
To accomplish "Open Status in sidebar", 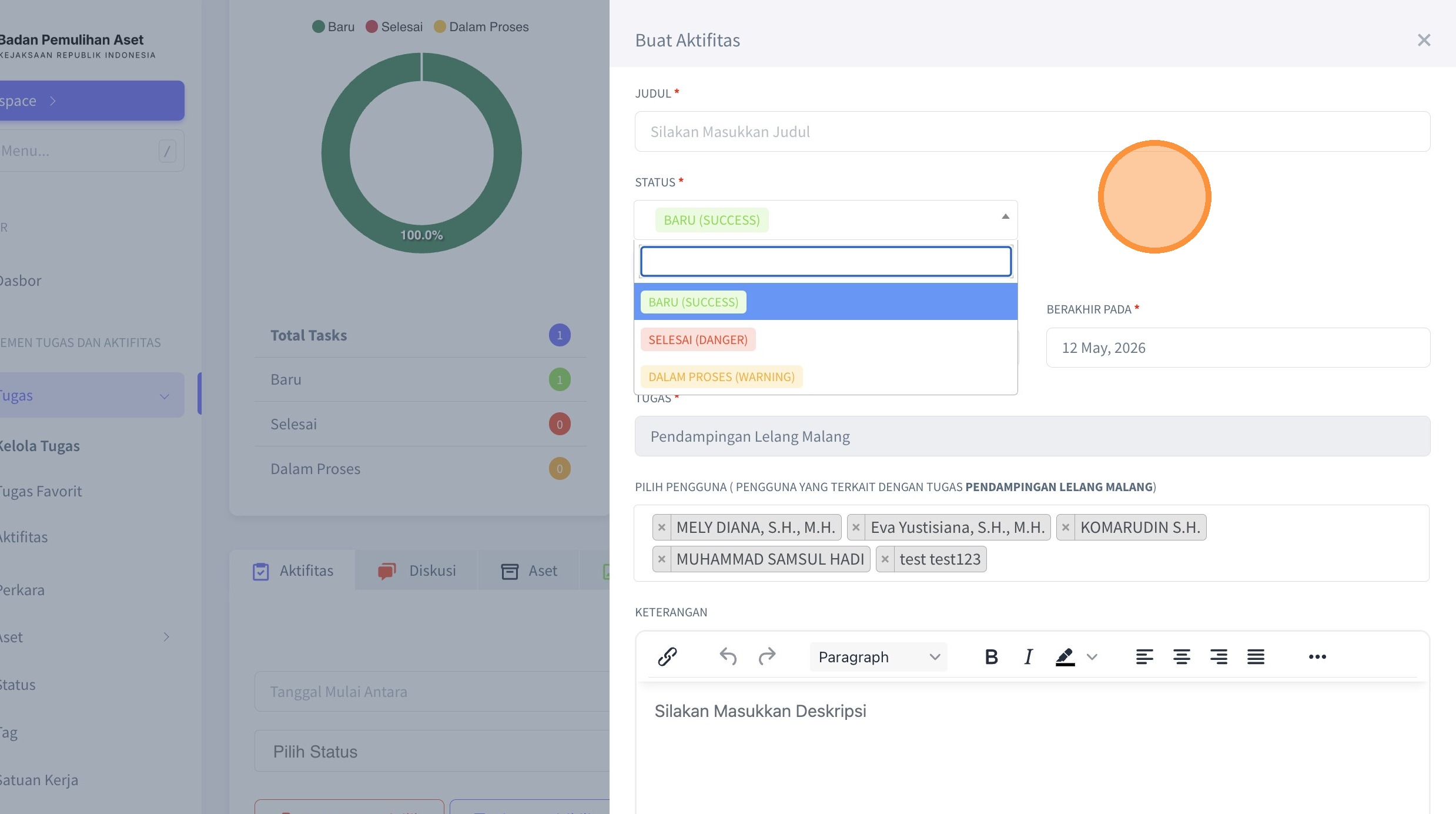I will [x=18, y=685].
